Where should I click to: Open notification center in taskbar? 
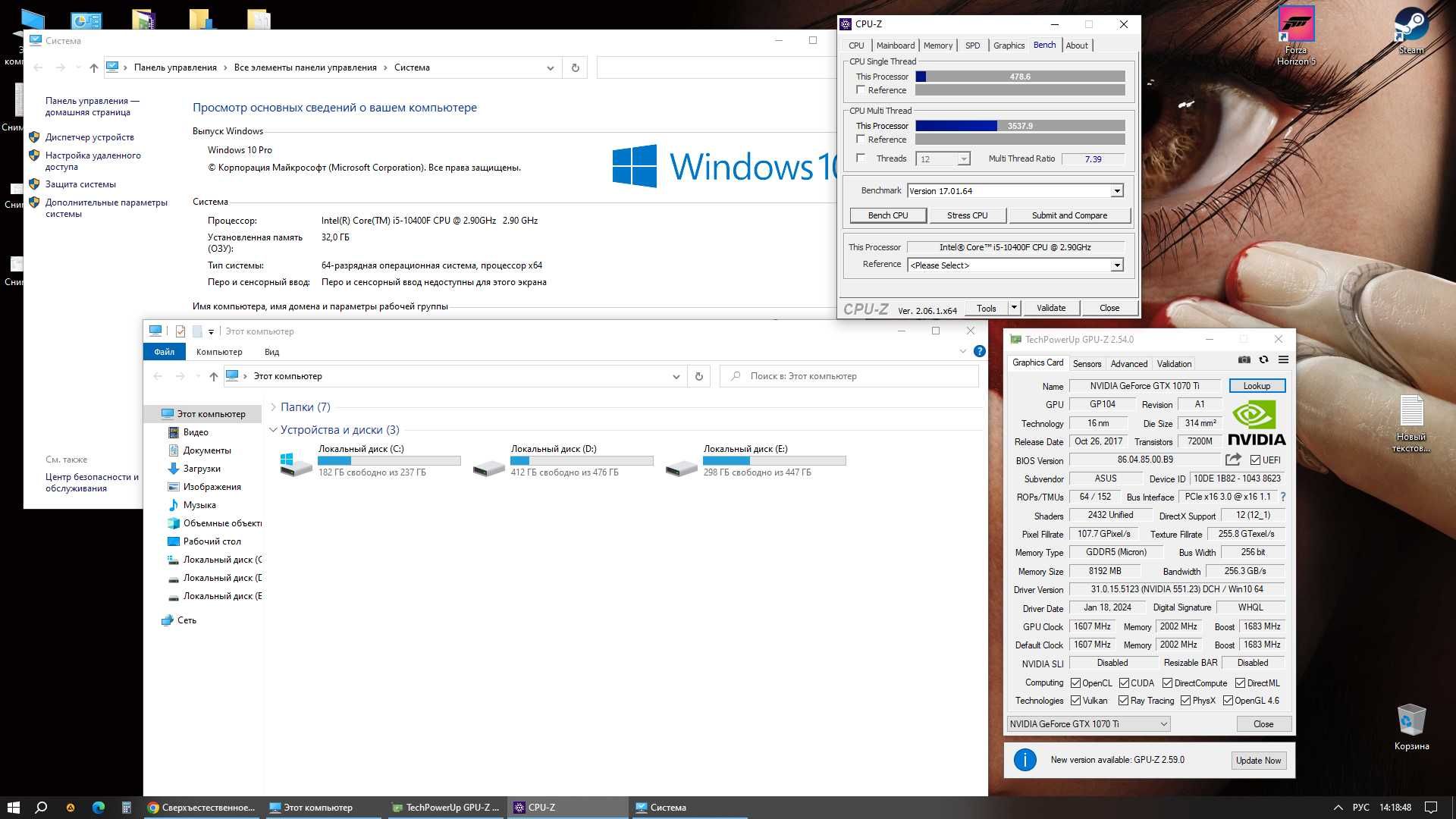pyautogui.click(x=1430, y=808)
